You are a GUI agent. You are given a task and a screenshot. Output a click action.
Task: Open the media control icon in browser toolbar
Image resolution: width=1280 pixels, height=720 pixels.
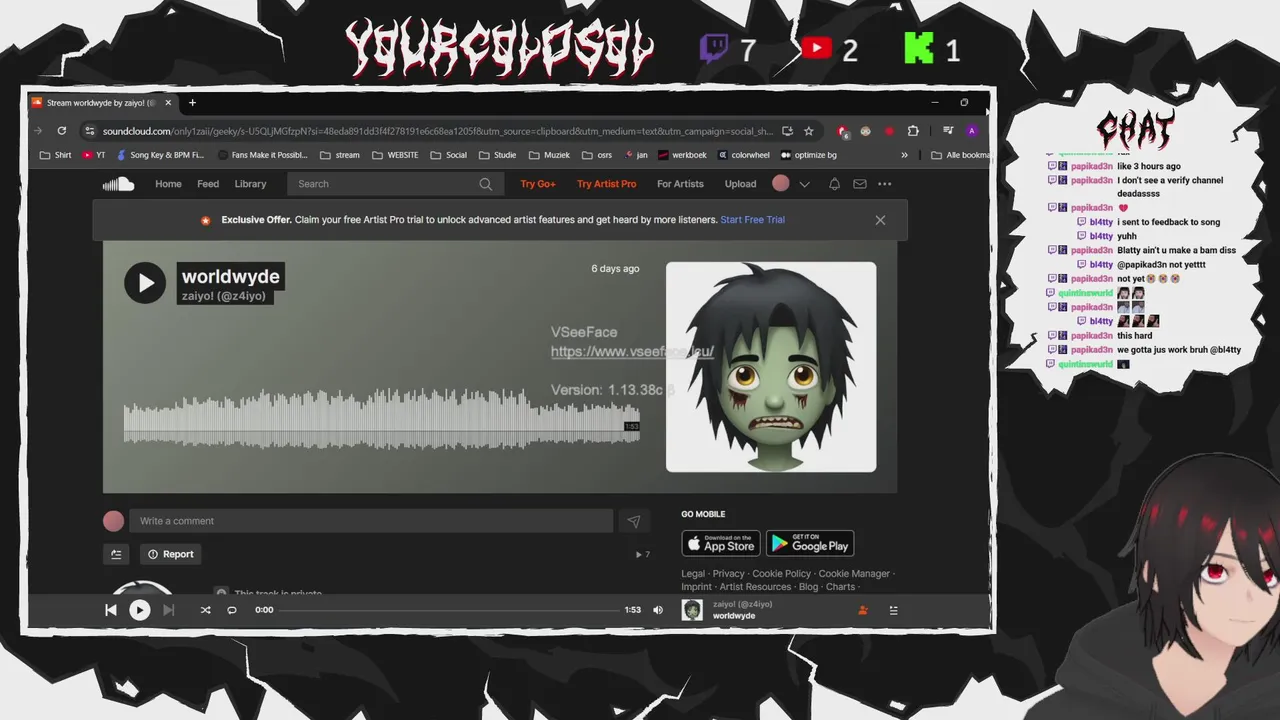coord(948,131)
